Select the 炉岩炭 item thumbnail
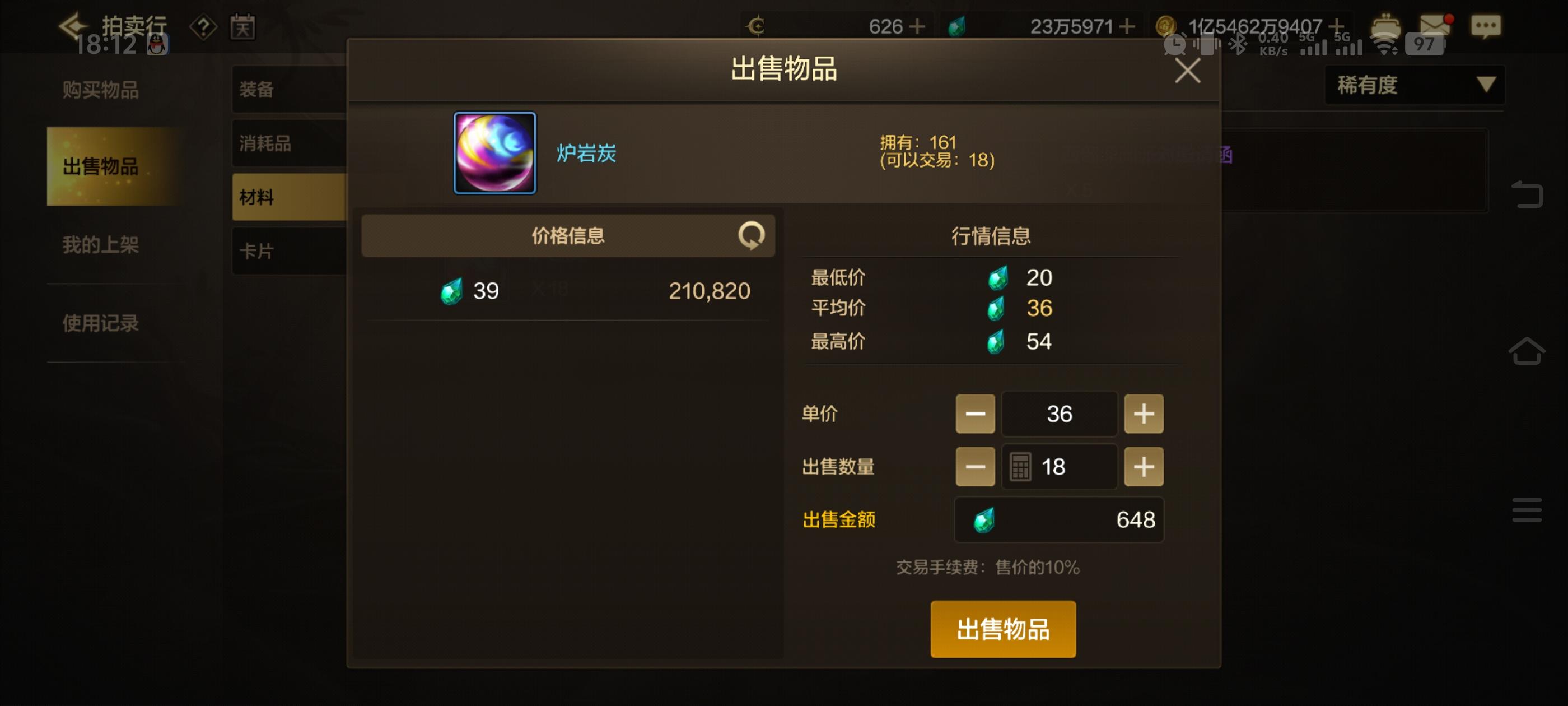Image resolution: width=1568 pixels, height=706 pixels. click(x=495, y=153)
